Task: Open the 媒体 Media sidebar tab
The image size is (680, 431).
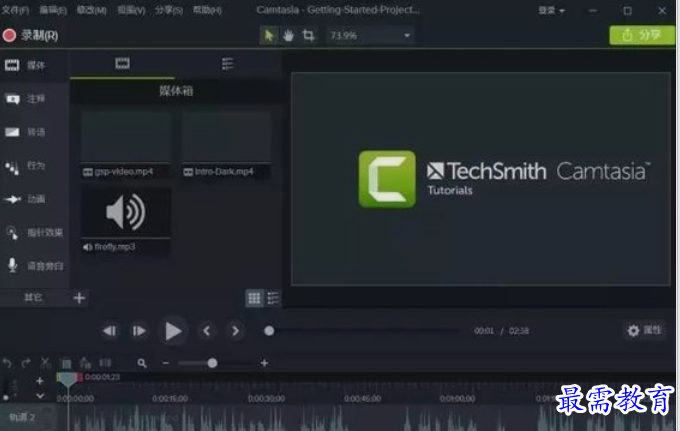Action: (x=35, y=65)
